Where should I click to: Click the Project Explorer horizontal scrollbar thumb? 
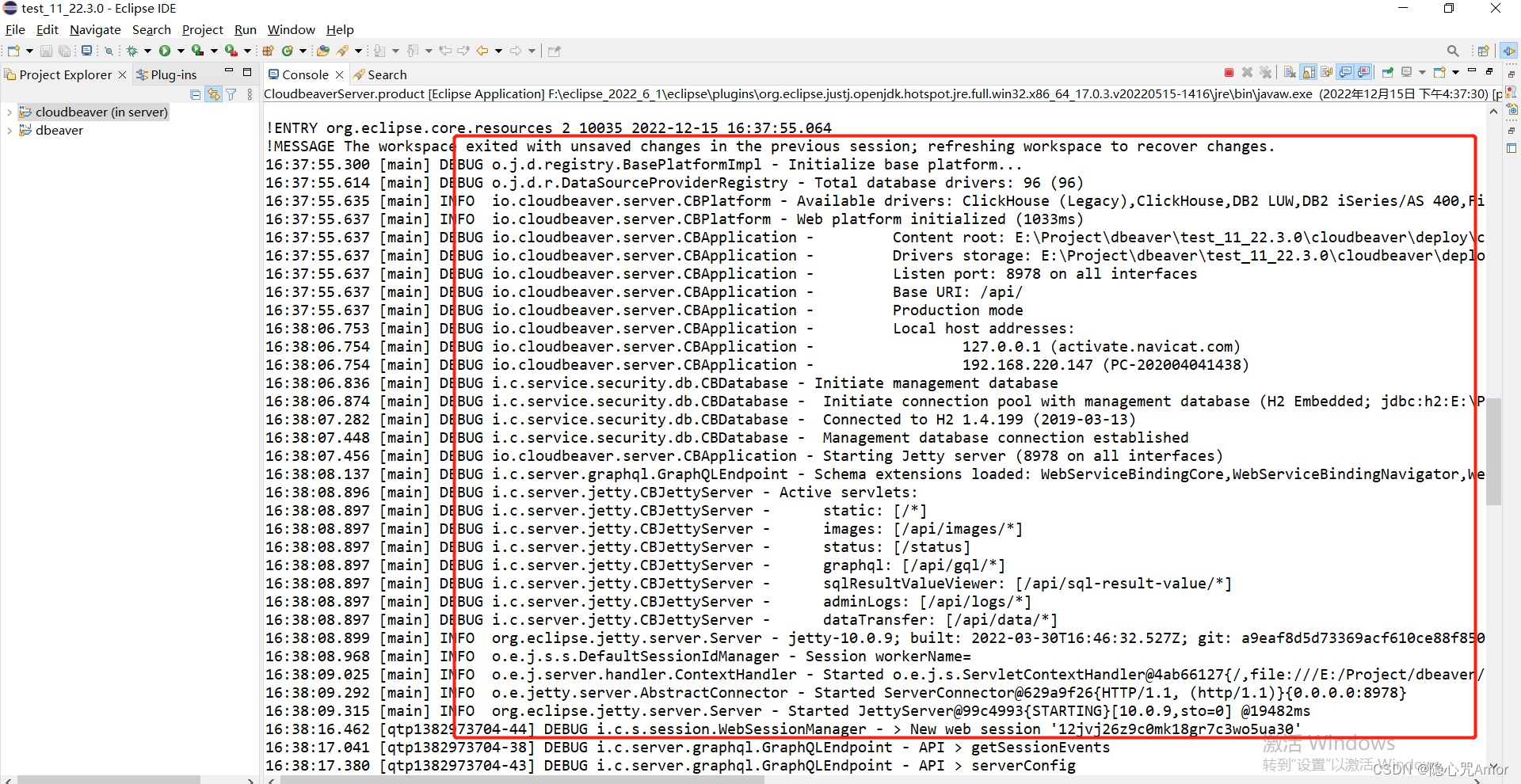(109, 780)
